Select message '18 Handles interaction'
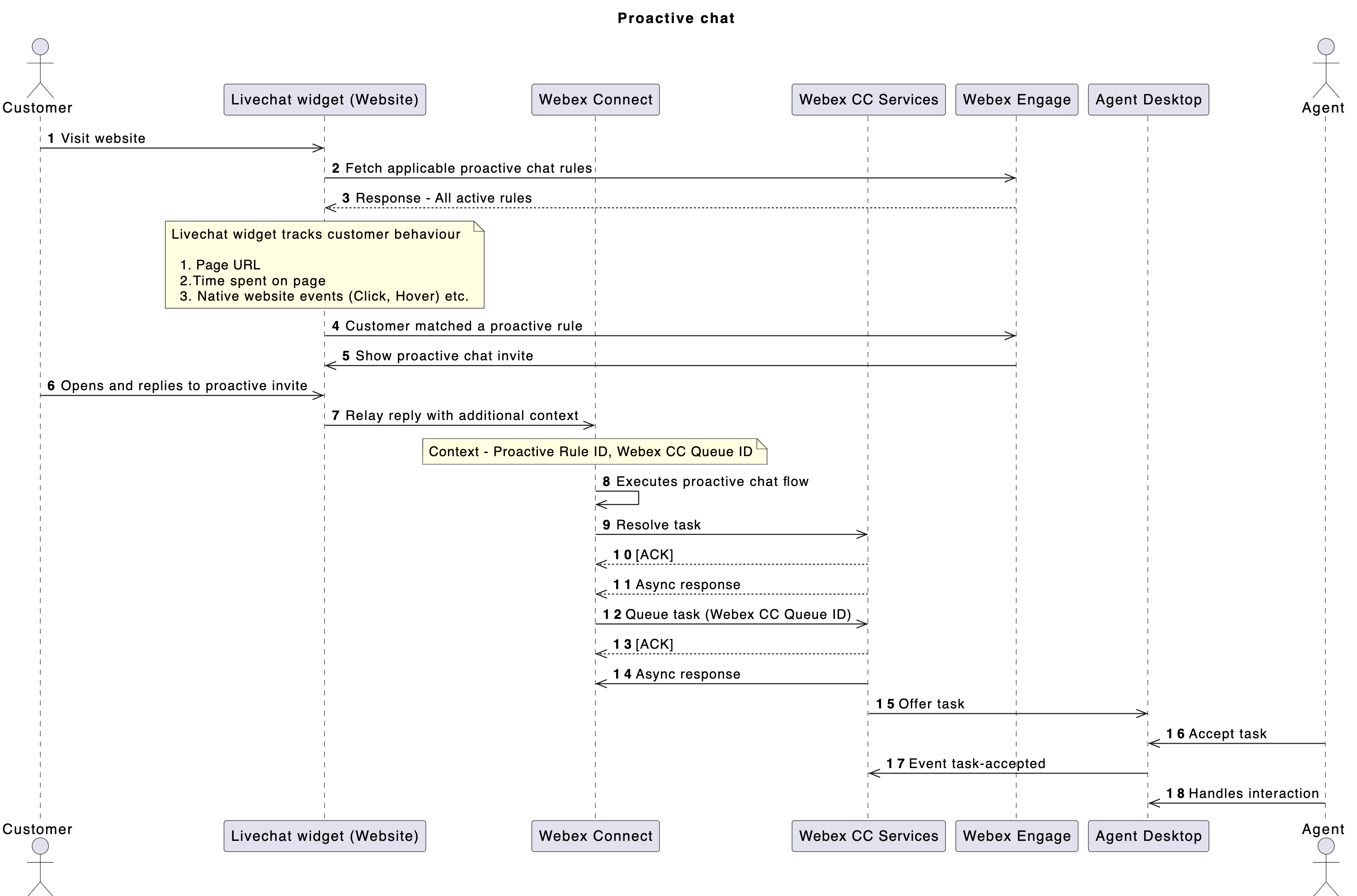Image resolution: width=1357 pixels, height=896 pixels. point(1242,793)
